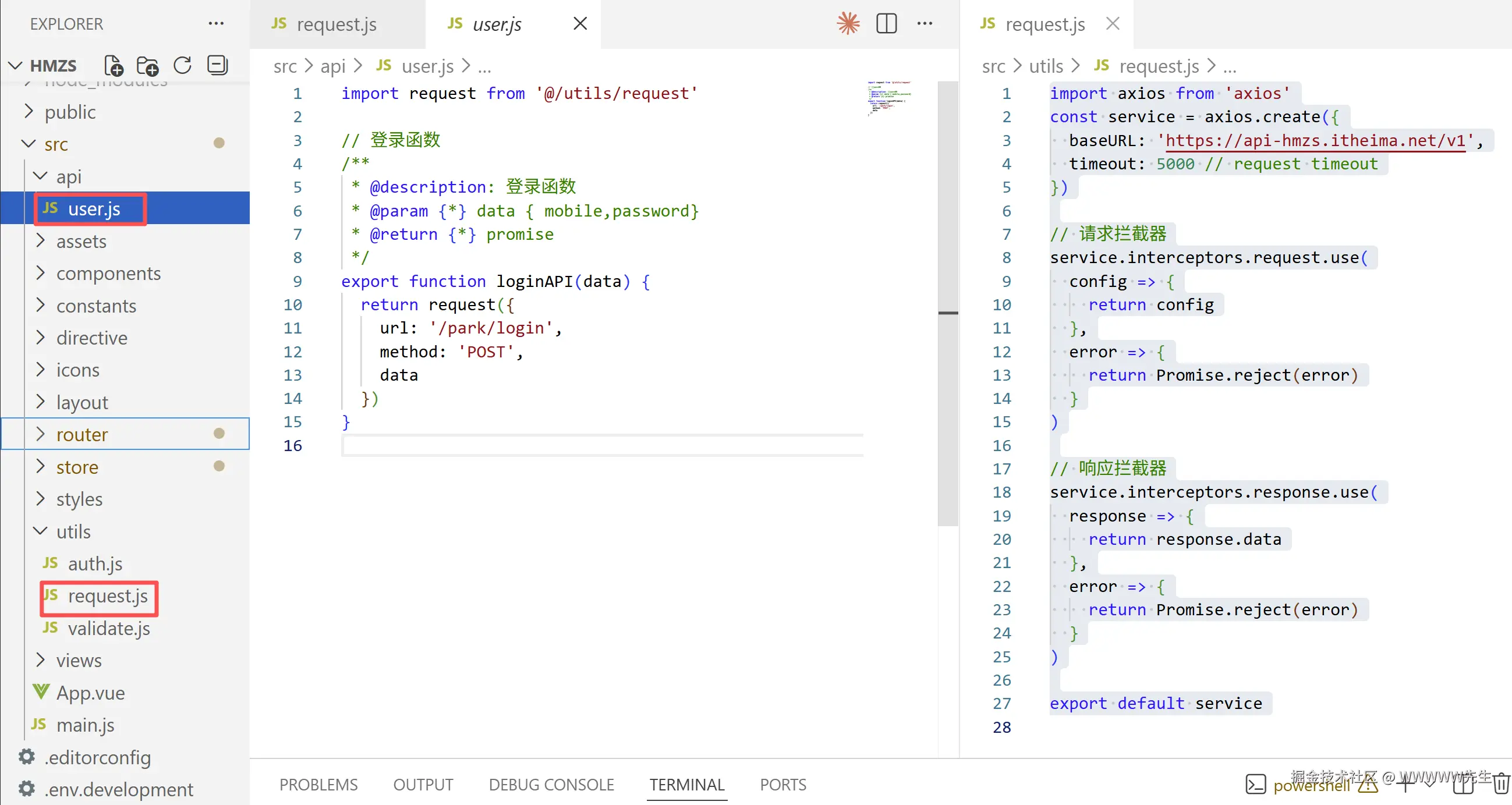
Task: Open the powershell terminal profile icon
Action: (1255, 784)
